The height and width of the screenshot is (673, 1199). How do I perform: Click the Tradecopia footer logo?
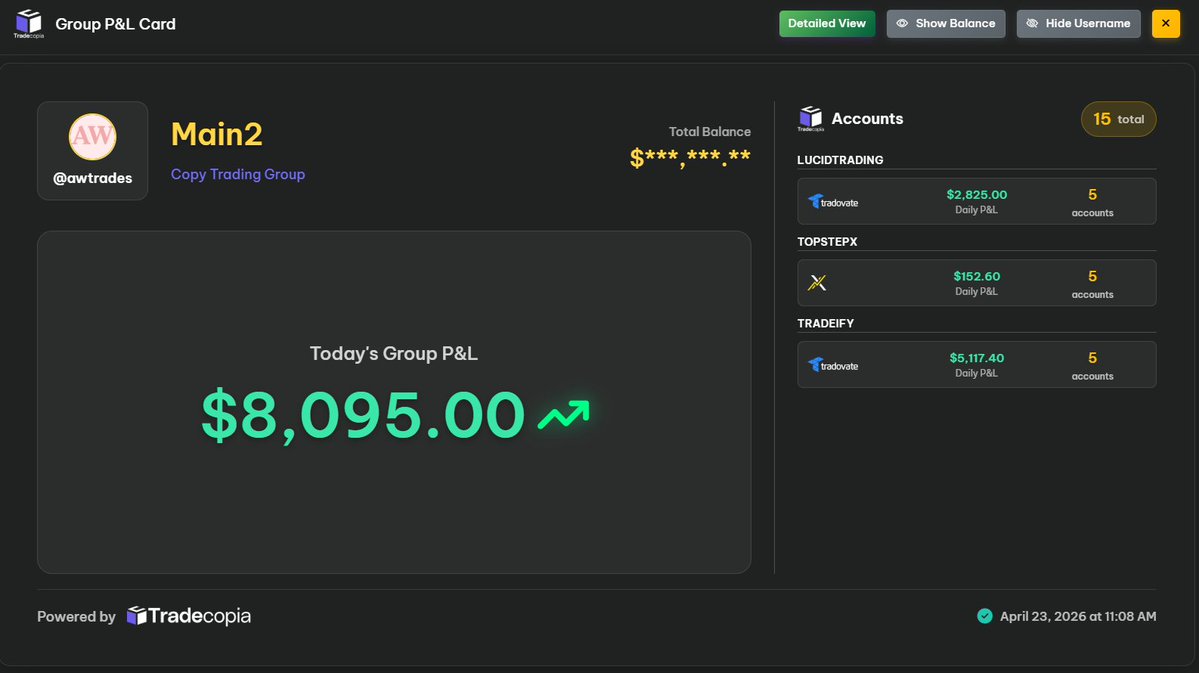click(x=189, y=616)
